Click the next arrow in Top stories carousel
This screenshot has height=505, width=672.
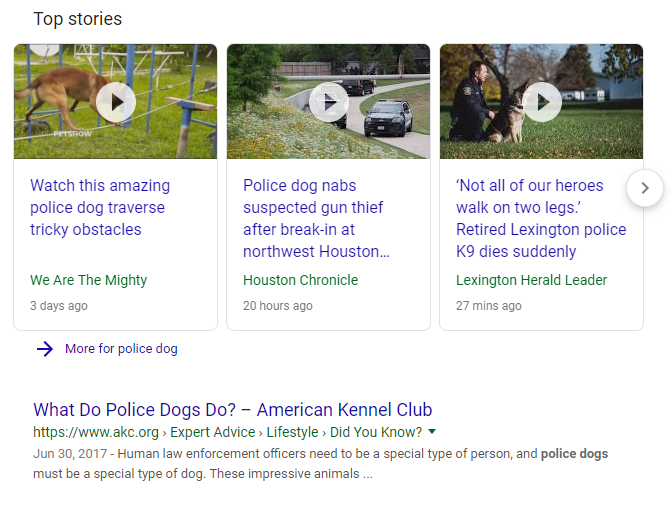[x=645, y=188]
